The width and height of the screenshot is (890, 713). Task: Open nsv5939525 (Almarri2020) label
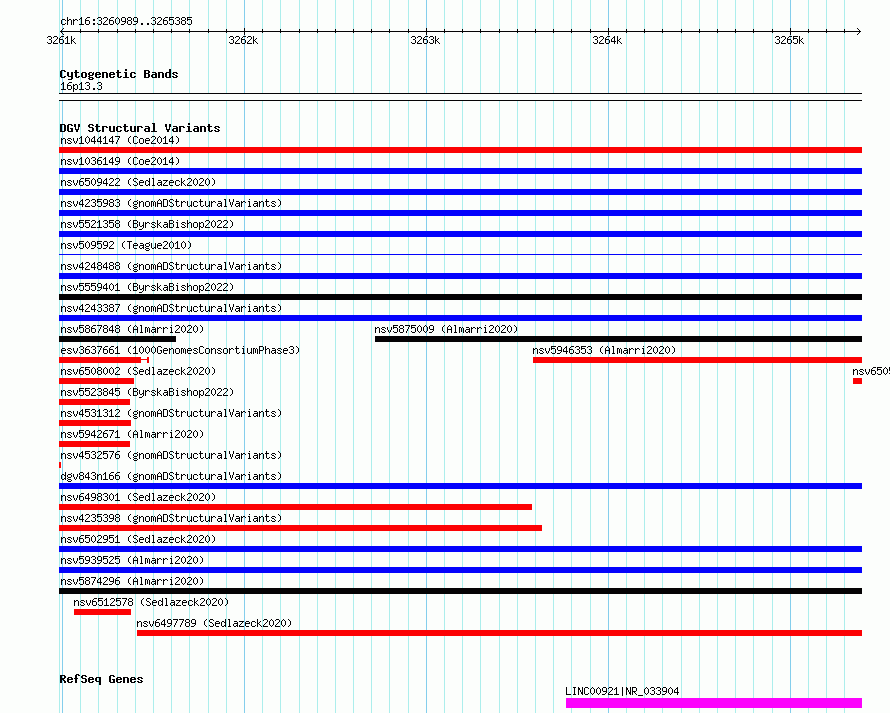[x=132, y=560]
